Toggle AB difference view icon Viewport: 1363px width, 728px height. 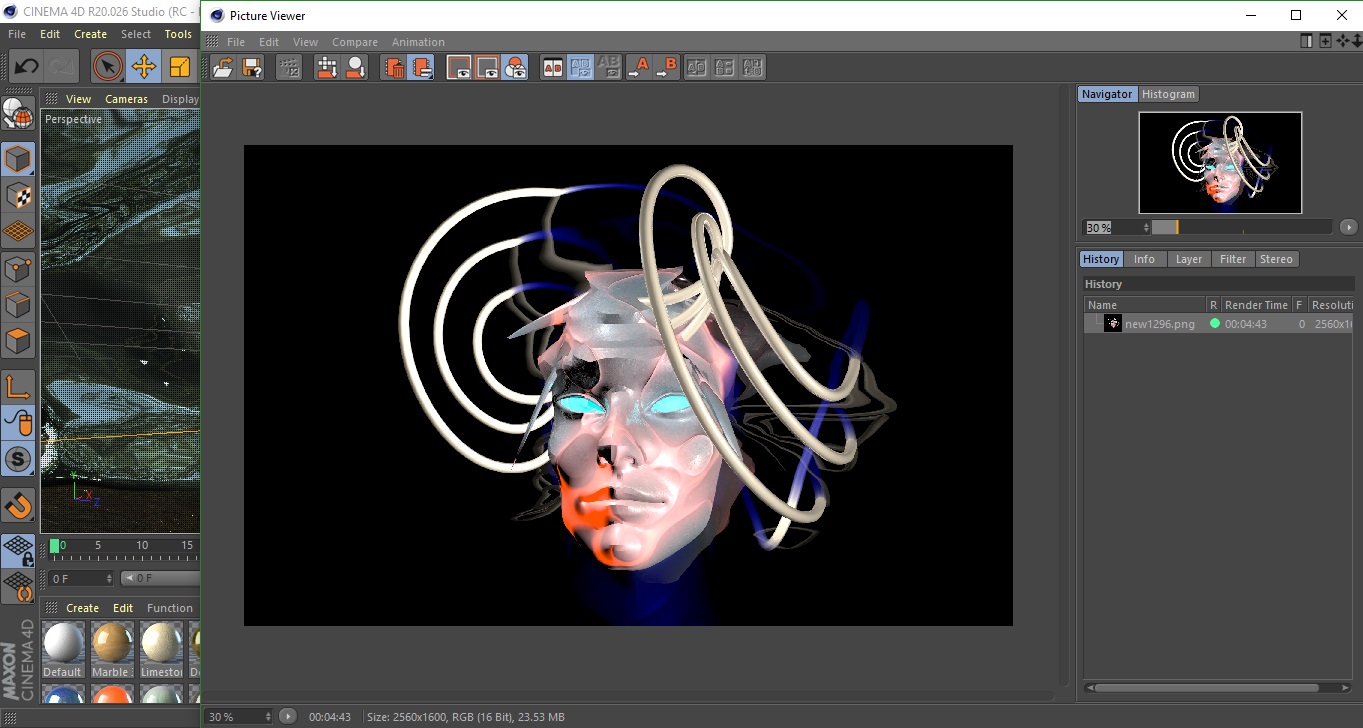tap(581, 67)
